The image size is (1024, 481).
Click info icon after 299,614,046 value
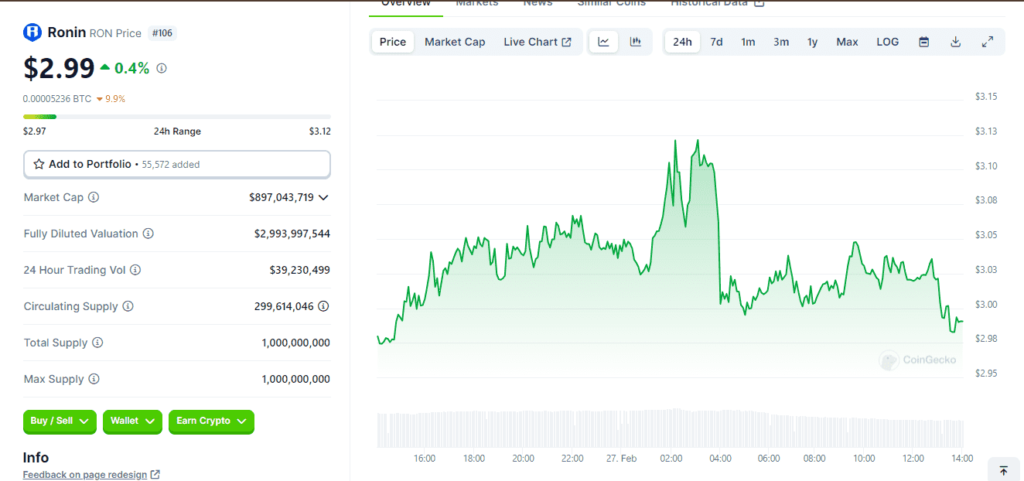pos(323,306)
